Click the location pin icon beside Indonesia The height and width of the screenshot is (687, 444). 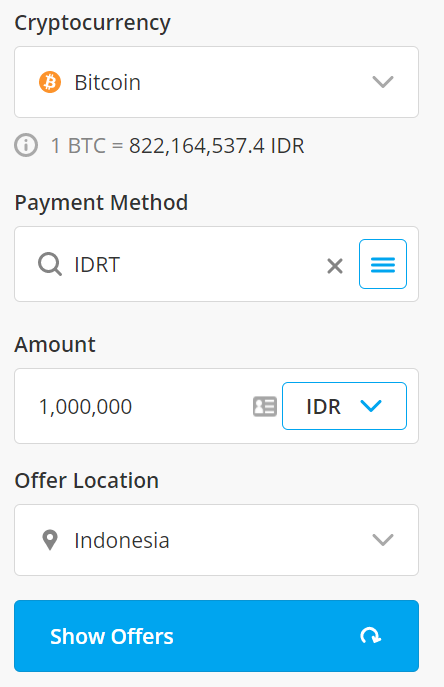(50, 540)
